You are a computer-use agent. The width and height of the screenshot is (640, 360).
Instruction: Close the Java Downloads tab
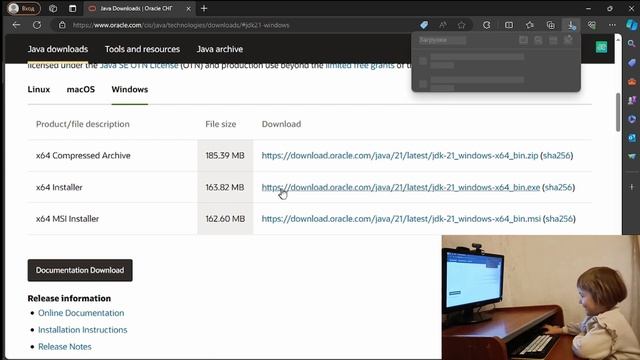coord(189,8)
